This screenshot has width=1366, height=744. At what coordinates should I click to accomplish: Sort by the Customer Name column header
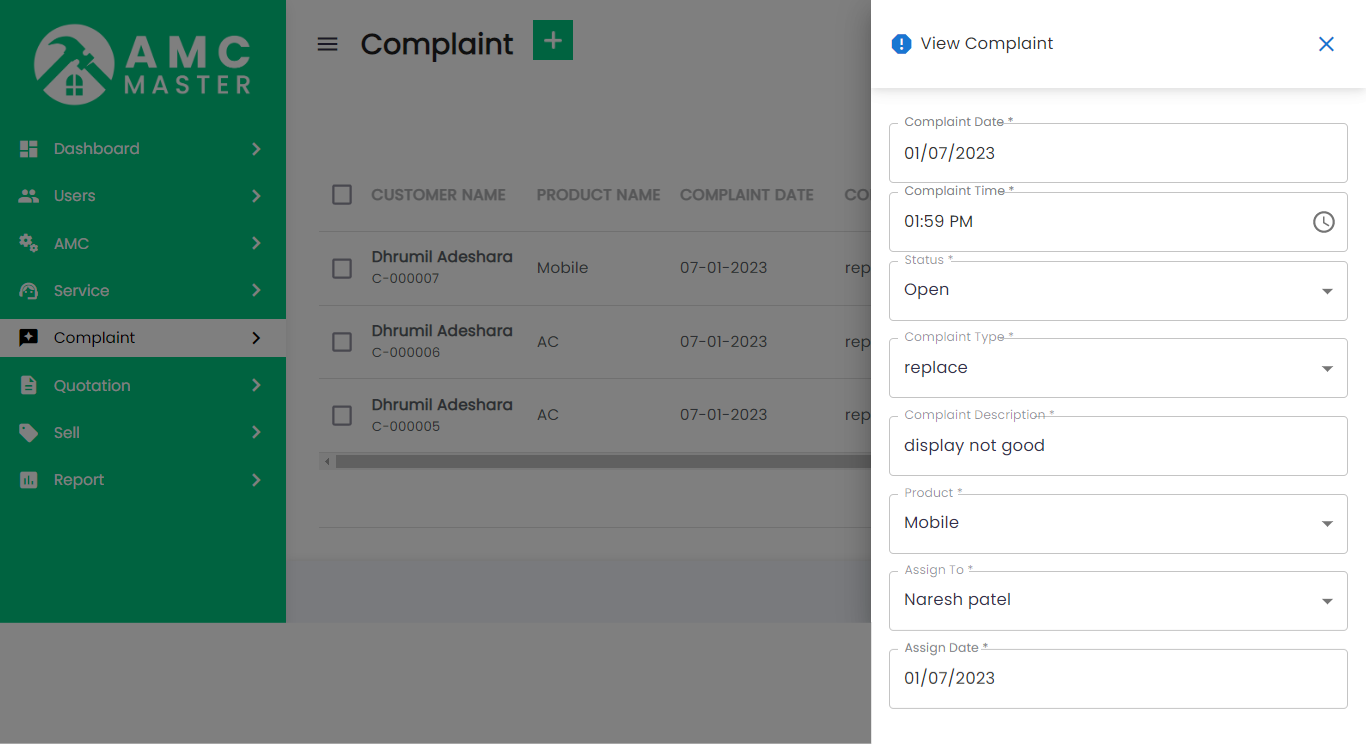pos(438,195)
